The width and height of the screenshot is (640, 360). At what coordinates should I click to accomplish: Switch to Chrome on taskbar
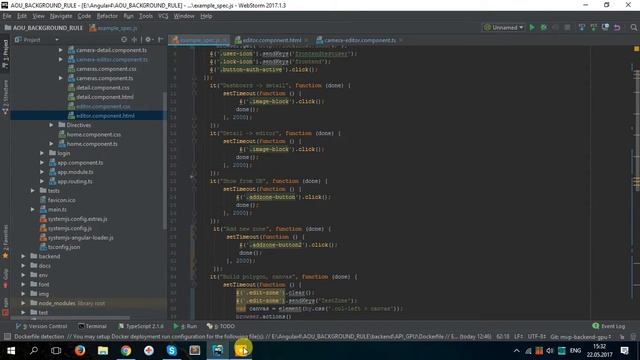pyautogui.click(x=126, y=351)
